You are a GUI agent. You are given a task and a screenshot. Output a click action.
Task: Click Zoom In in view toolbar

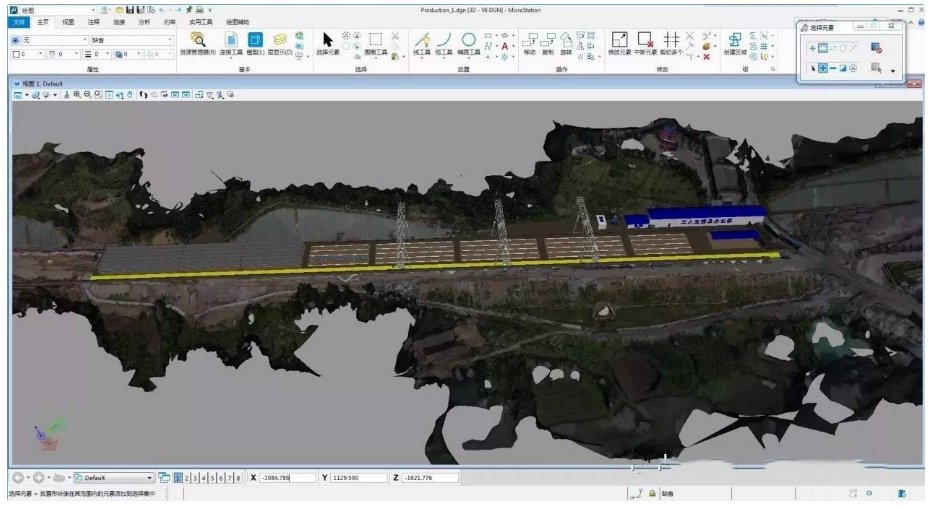pyautogui.click(x=77, y=95)
